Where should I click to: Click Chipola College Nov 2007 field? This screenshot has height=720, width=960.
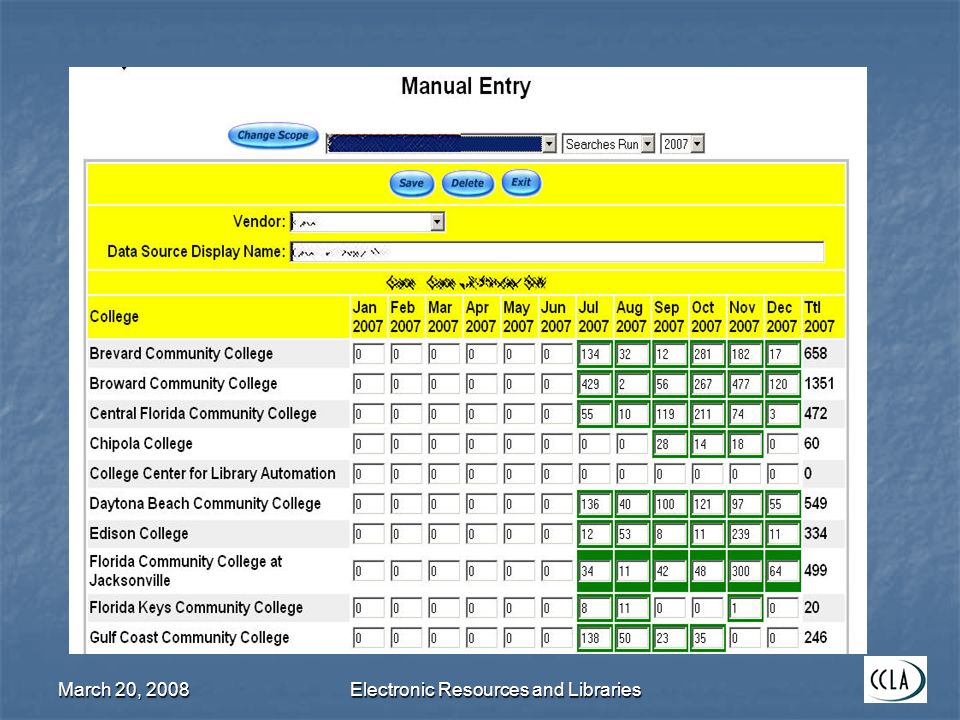[x=745, y=444]
